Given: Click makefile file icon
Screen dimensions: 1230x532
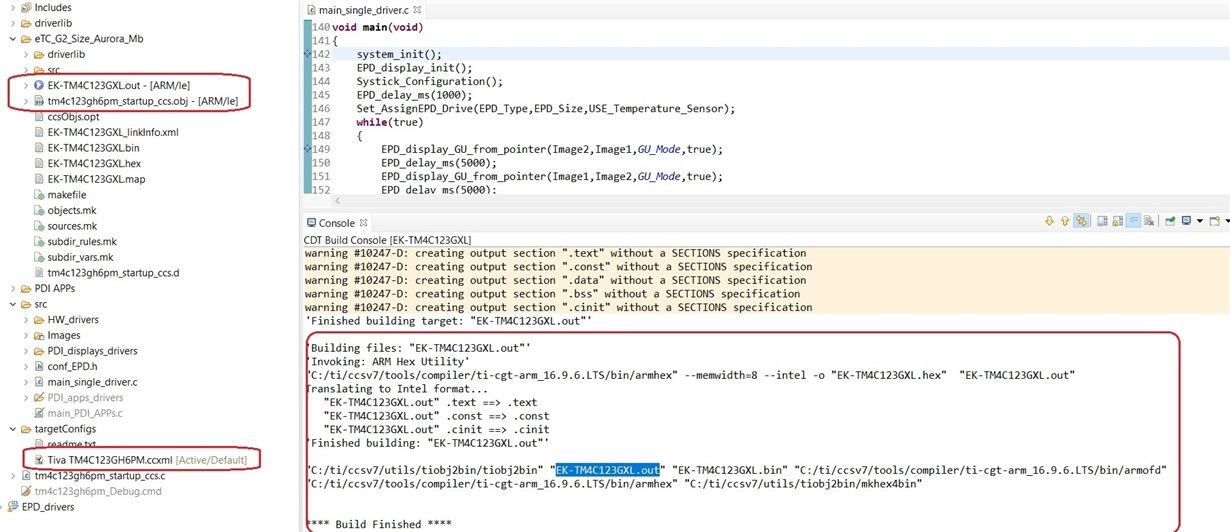Looking at the screenshot, I should pos(39,195).
